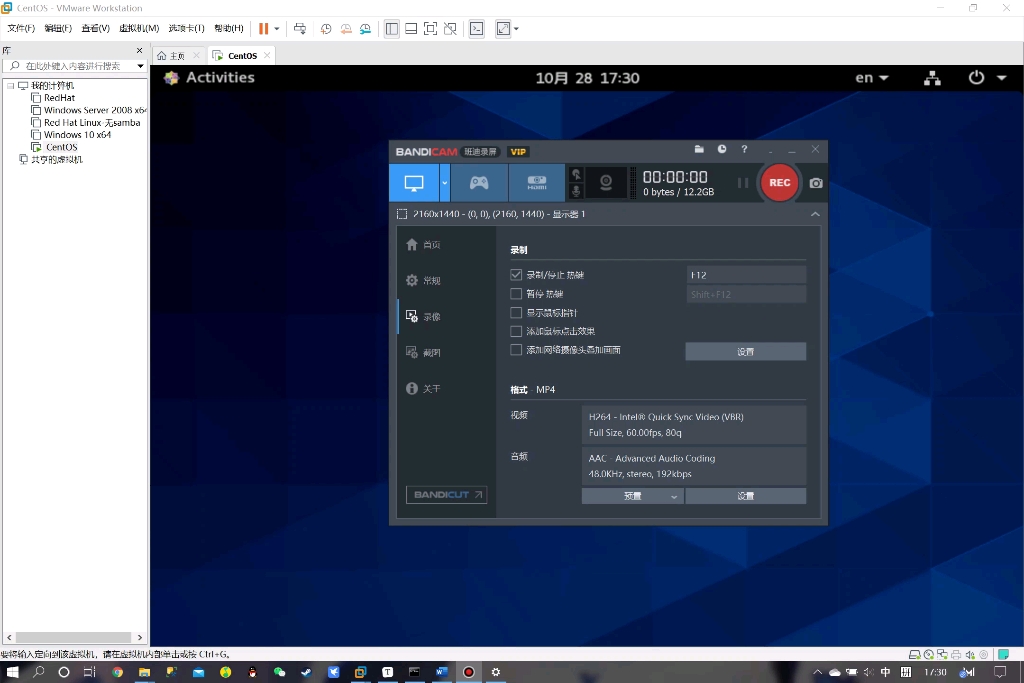Open the recording target dropdown arrow
This screenshot has height=683, width=1024.
tap(444, 182)
